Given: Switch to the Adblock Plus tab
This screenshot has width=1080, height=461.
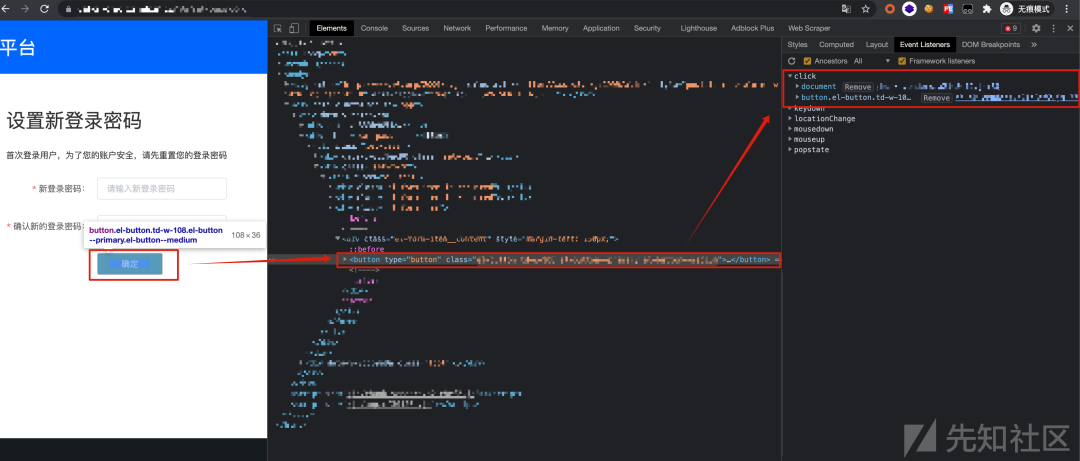Looking at the screenshot, I should click(x=753, y=28).
